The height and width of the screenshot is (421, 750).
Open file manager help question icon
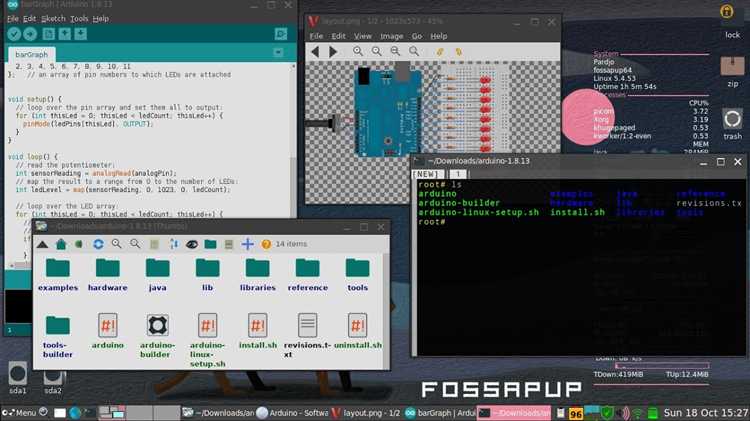pyautogui.click(x=266, y=244)
